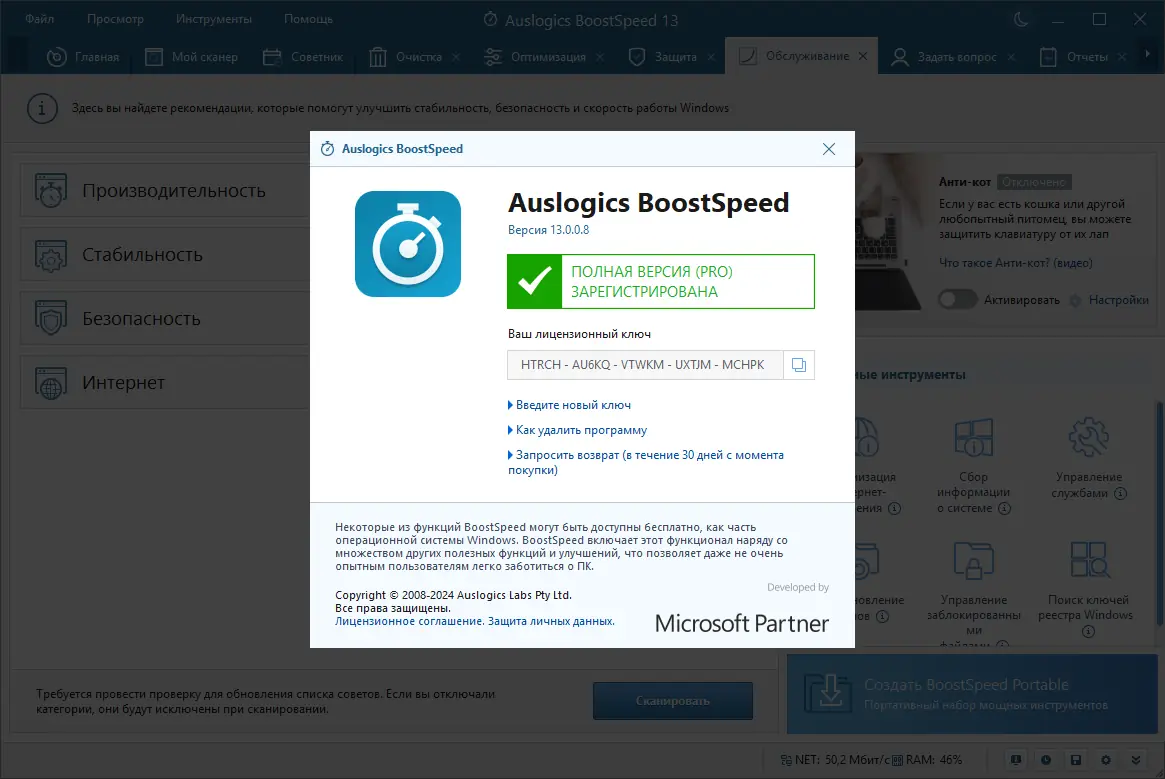Click the RAM 46% status indicator

[927, 760]
